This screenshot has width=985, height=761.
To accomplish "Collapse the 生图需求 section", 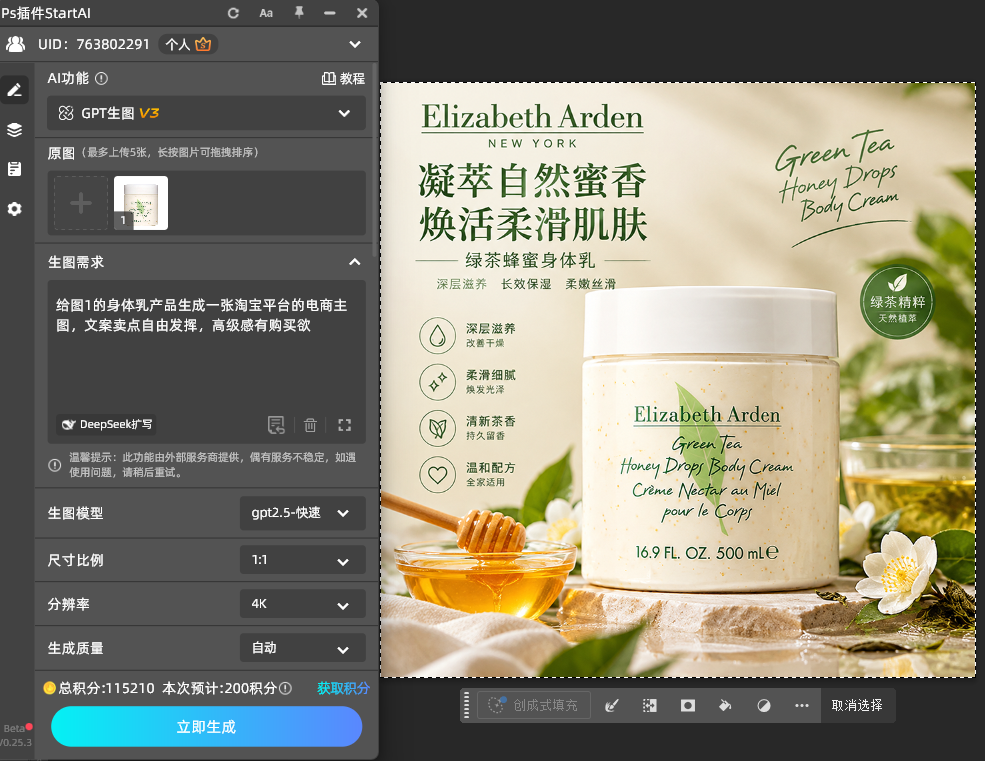I will click(x=355, y=262).
